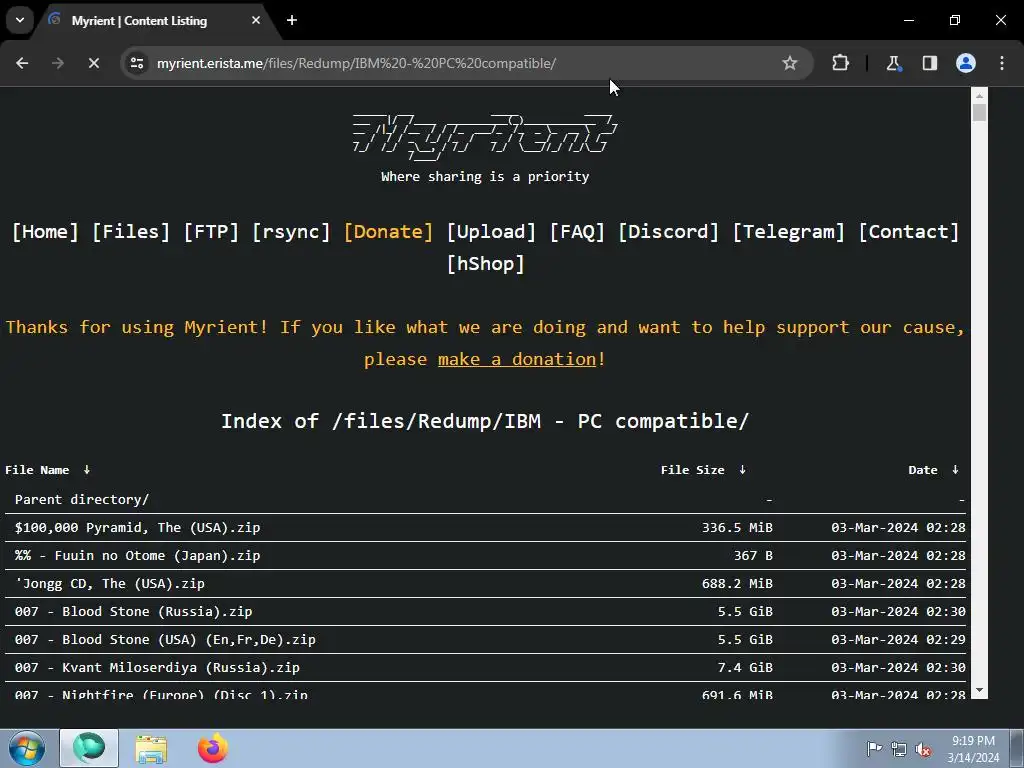Open the [Contact] navigation link
1024x768 pixels.
908,232
